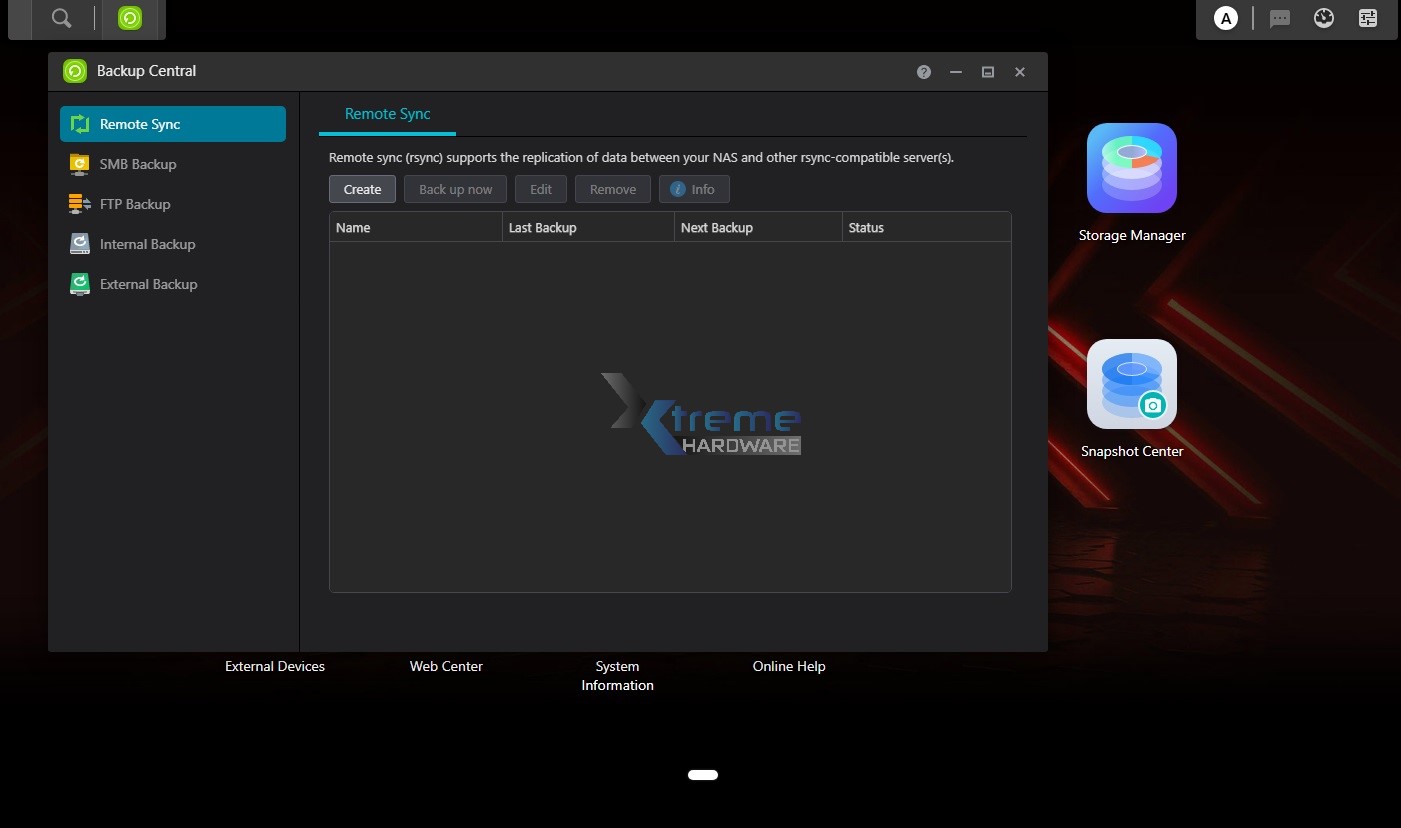Click the Create button
This screenshot has height=828, width=1401.
[361, 189]
